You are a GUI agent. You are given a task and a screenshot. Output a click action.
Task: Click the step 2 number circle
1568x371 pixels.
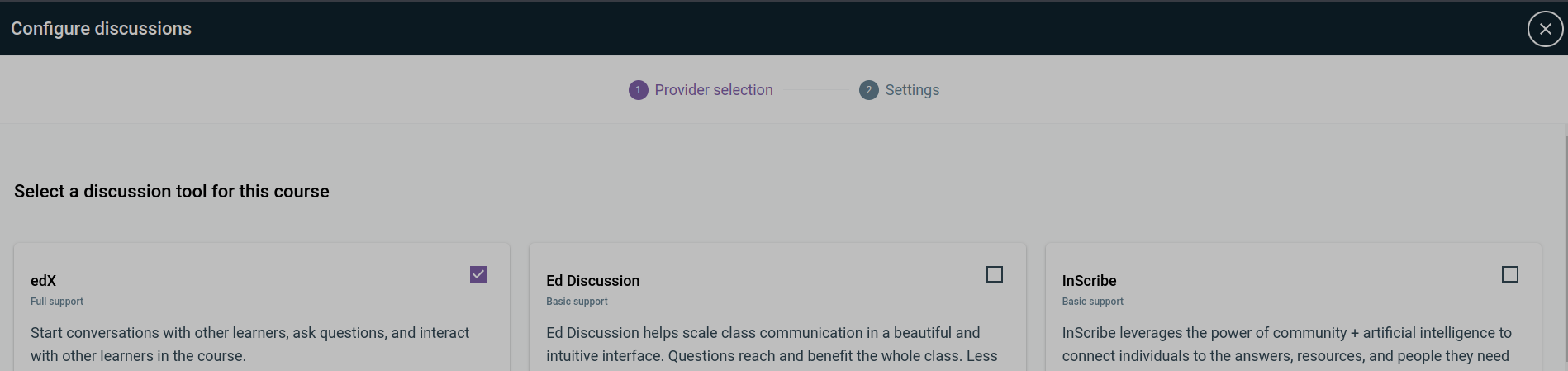pyautogui.click(x=868, y=90)
